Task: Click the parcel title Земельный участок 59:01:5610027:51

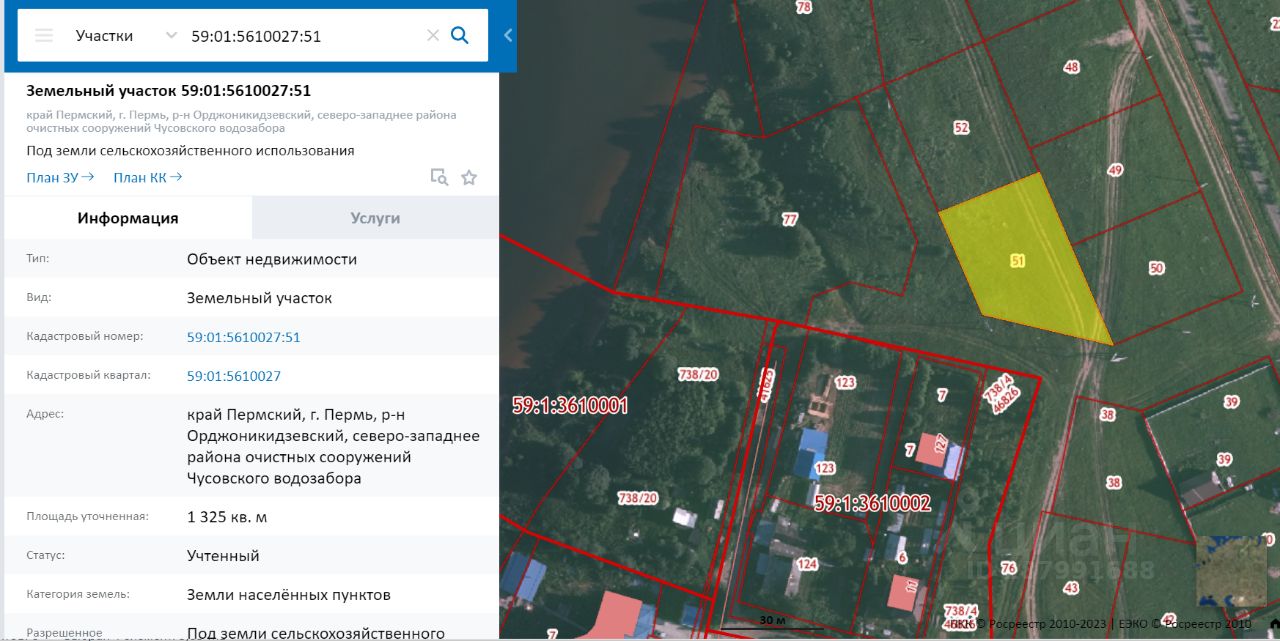Action: (x=168, y=90)
